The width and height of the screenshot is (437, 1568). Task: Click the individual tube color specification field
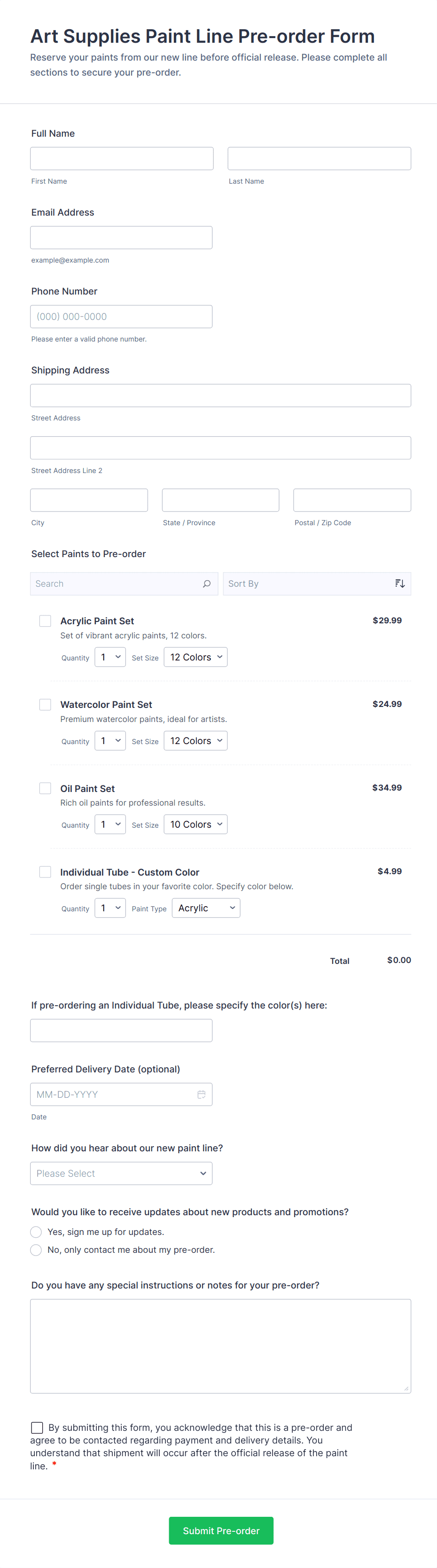(121, 1030)
